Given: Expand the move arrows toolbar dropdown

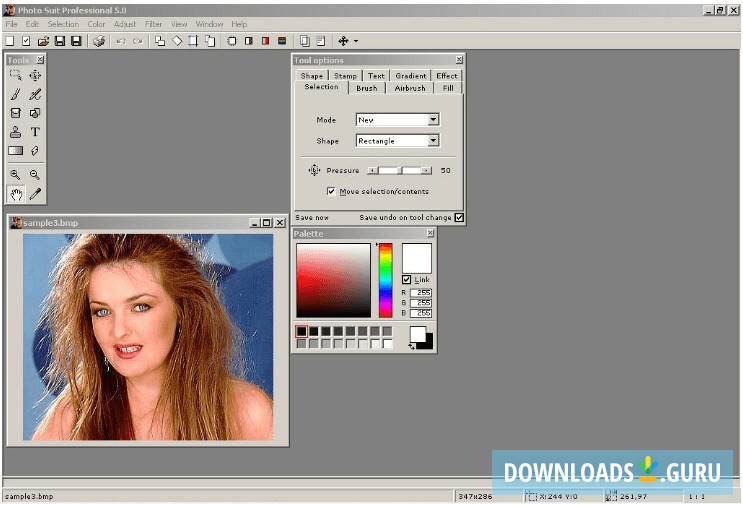Looking at the screenshot, I should (356, 41).
